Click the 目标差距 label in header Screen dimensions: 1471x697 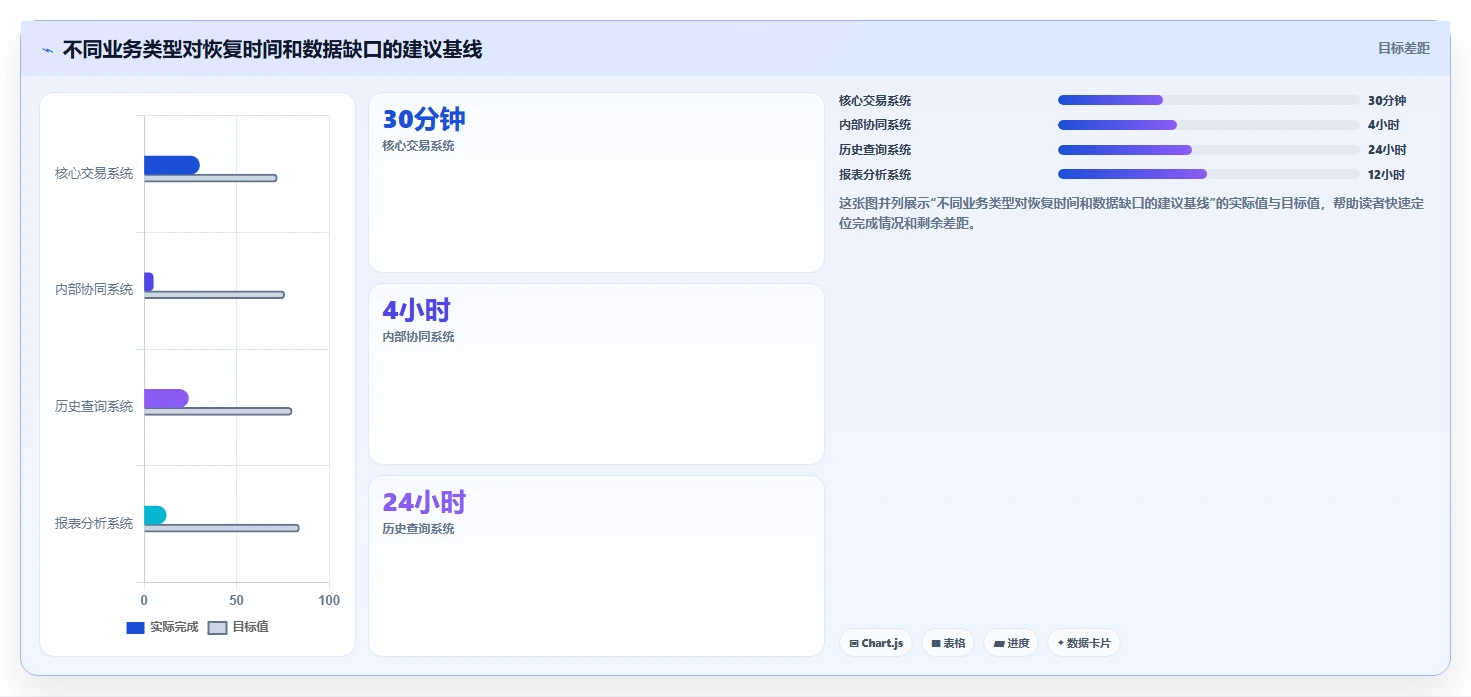(x=1403, y=48)
